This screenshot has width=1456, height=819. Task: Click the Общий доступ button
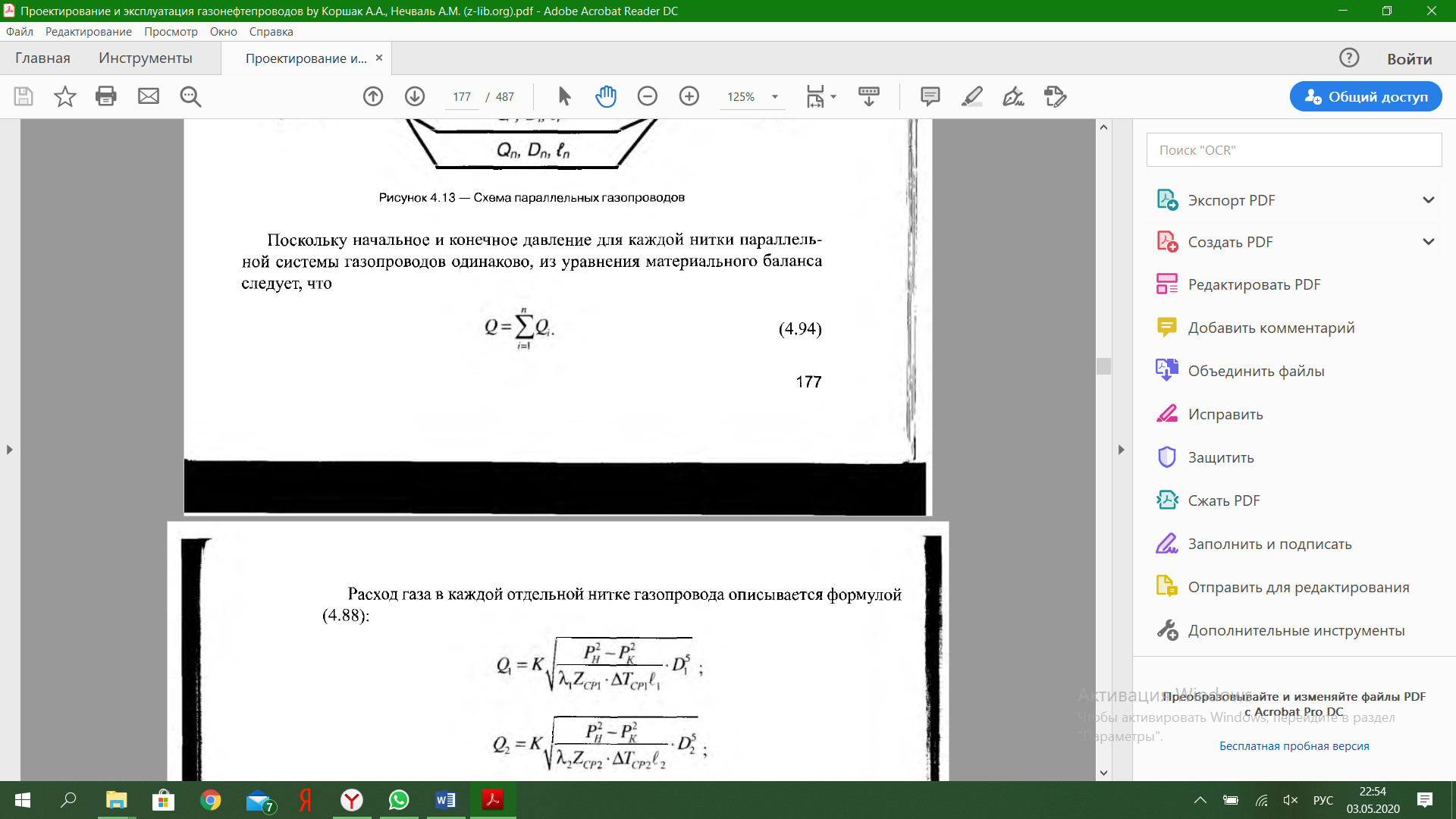point(1365,96)
